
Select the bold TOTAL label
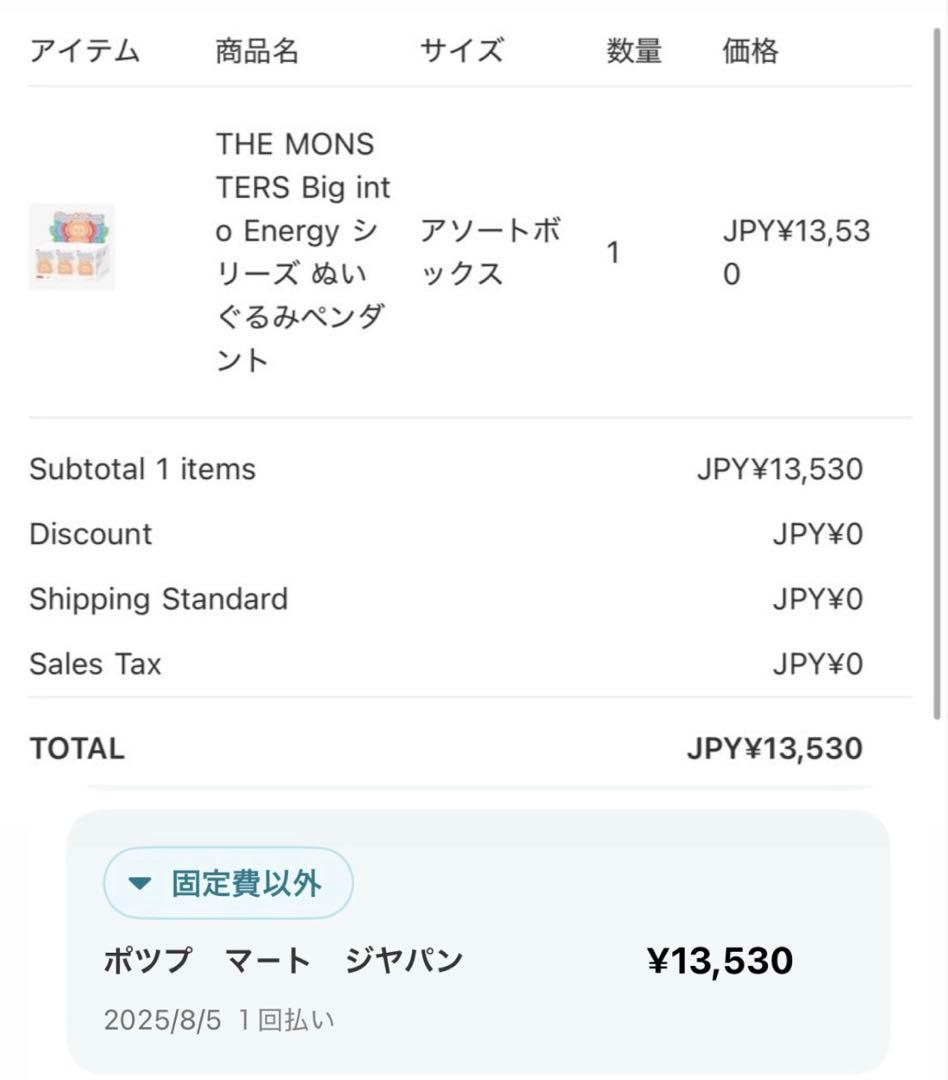click(x=77, y=749)
